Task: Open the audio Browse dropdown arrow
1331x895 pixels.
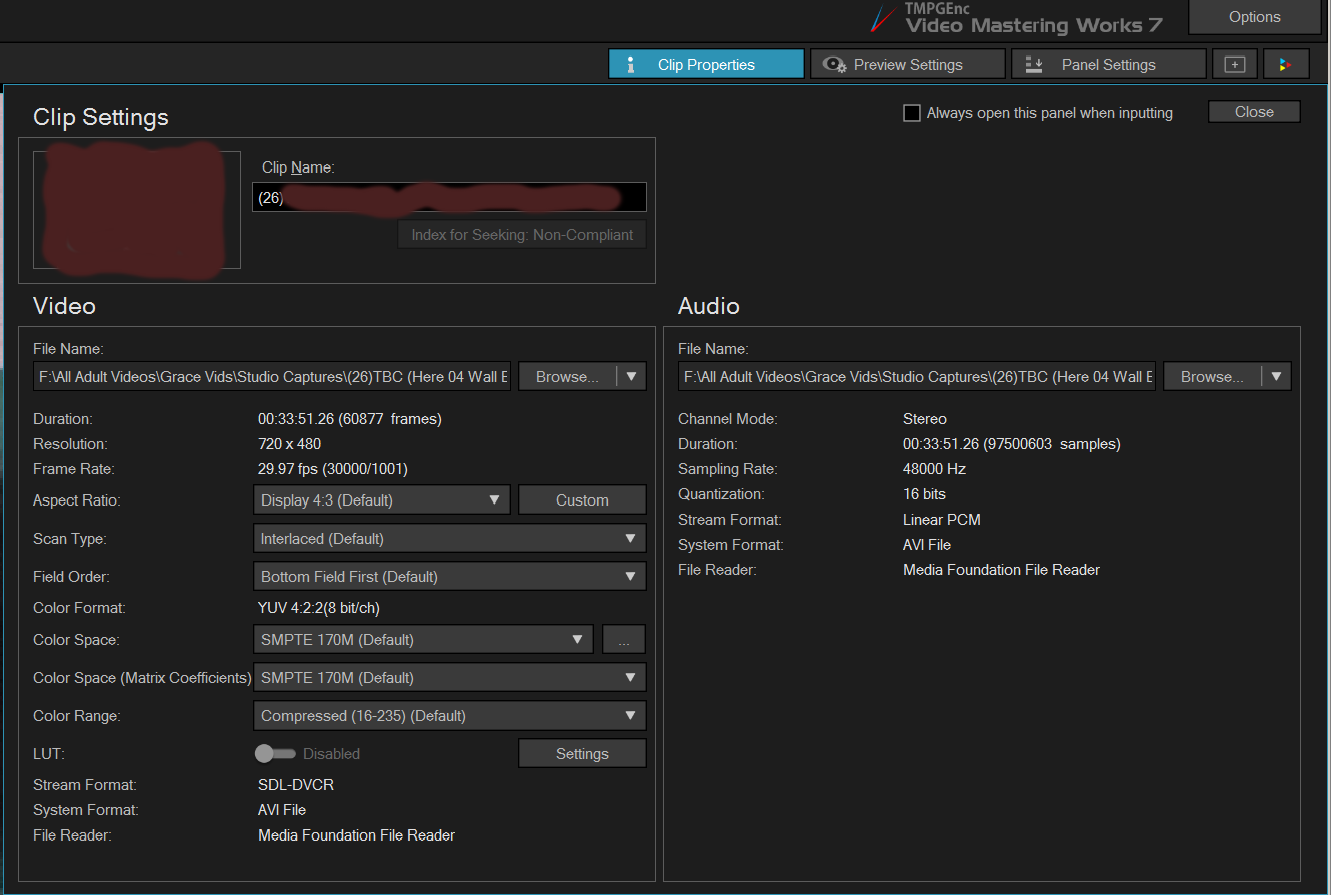Action: coord(1277,377)
